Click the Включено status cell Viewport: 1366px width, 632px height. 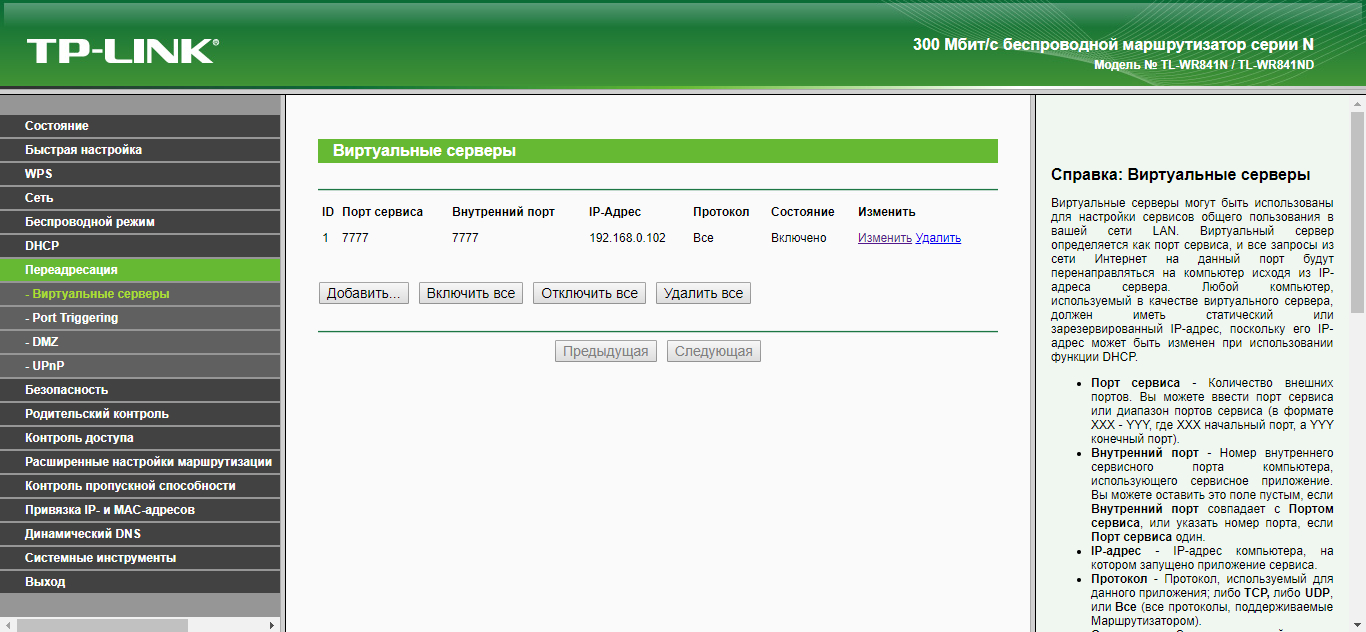(799, 238)
